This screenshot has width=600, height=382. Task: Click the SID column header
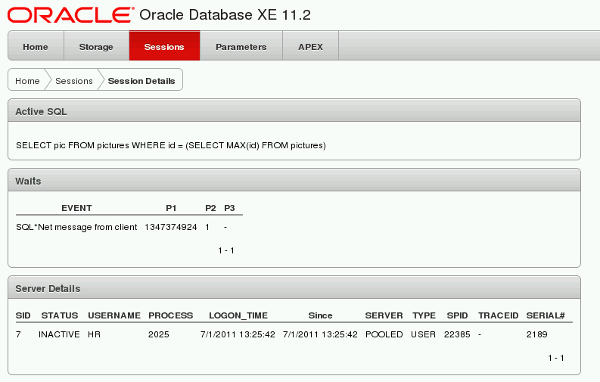coord(23,315)
